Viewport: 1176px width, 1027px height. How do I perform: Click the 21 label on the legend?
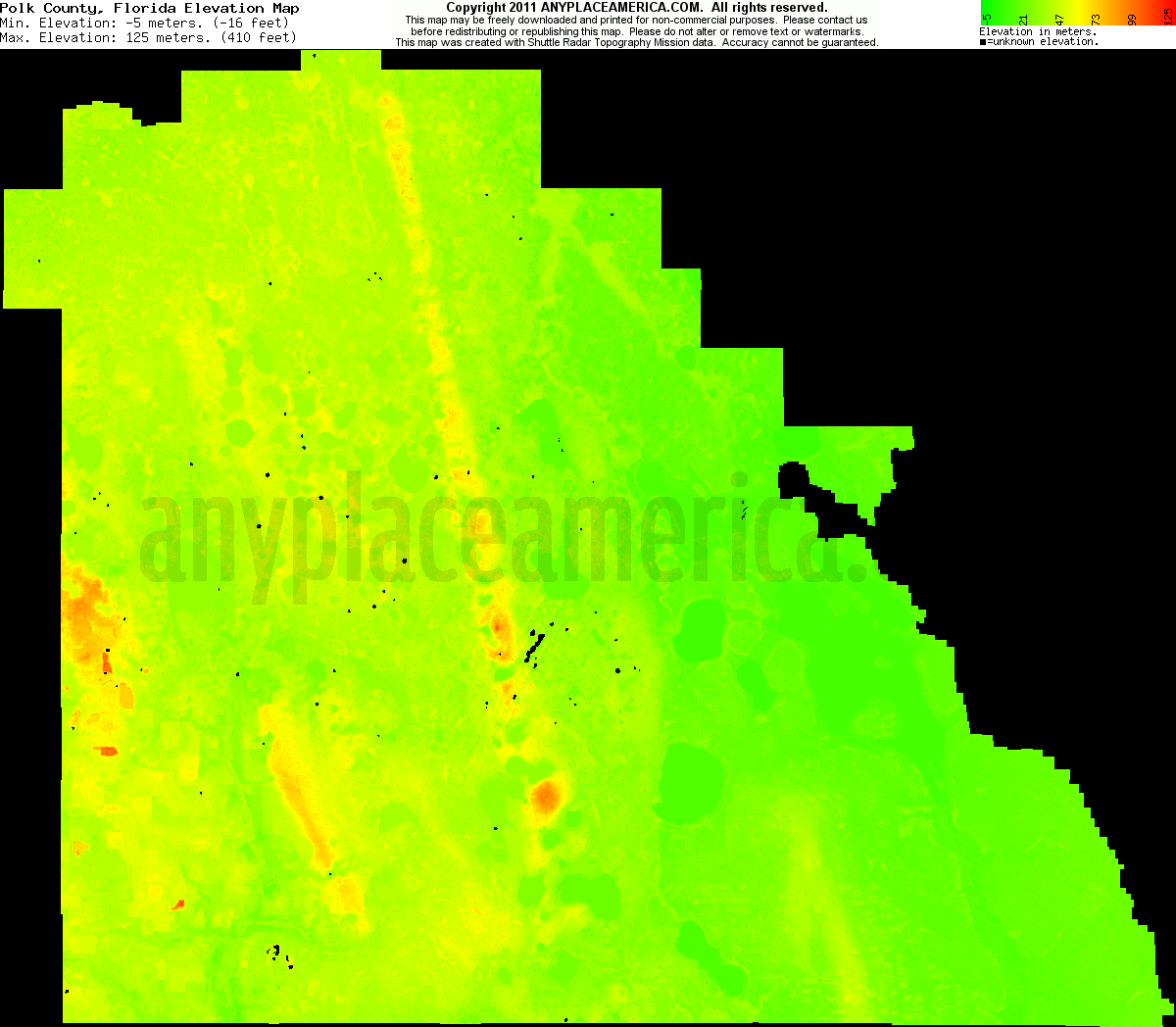click(x=1024, y=19)
